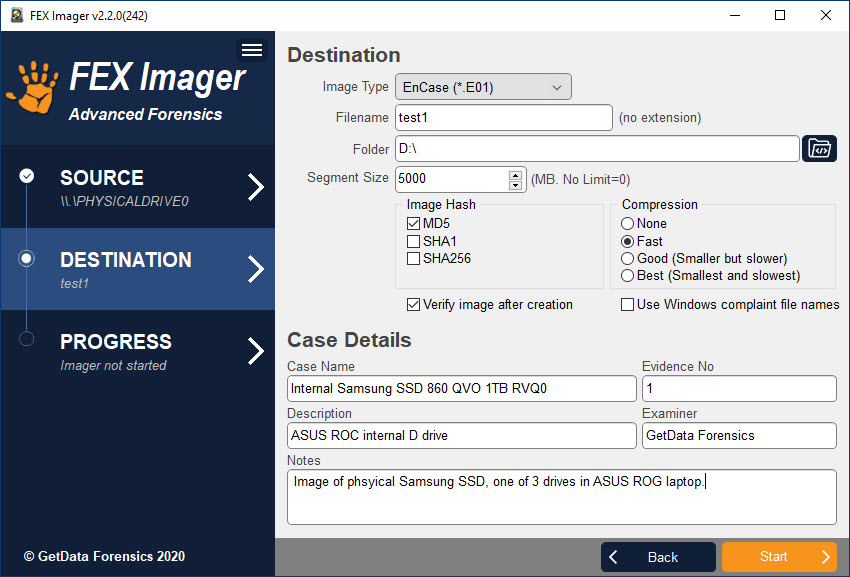
Task: Toggle Verify image after creation
Action: pyautogui.click(x=413, y=305)
